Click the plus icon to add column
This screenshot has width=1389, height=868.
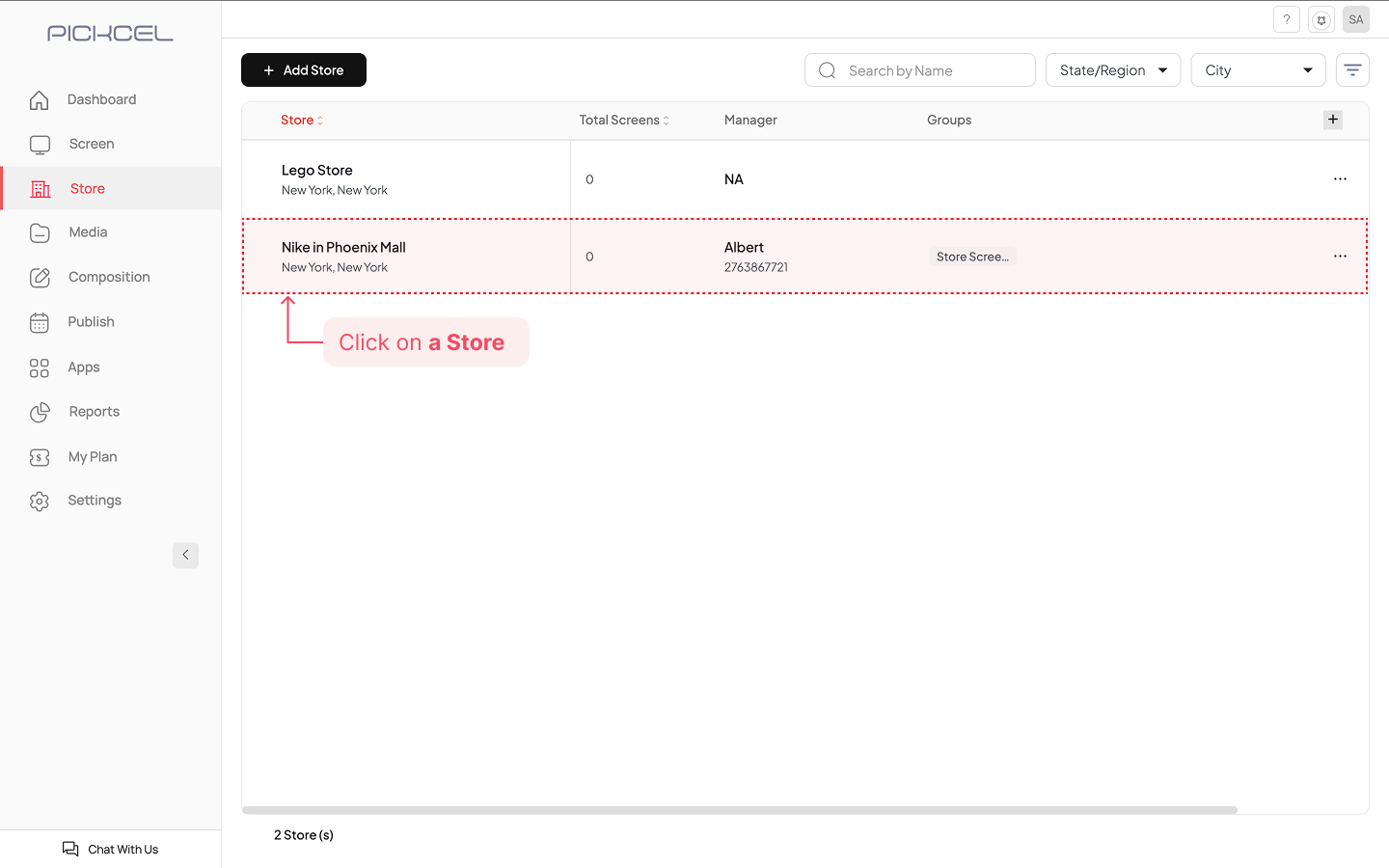1333,120
